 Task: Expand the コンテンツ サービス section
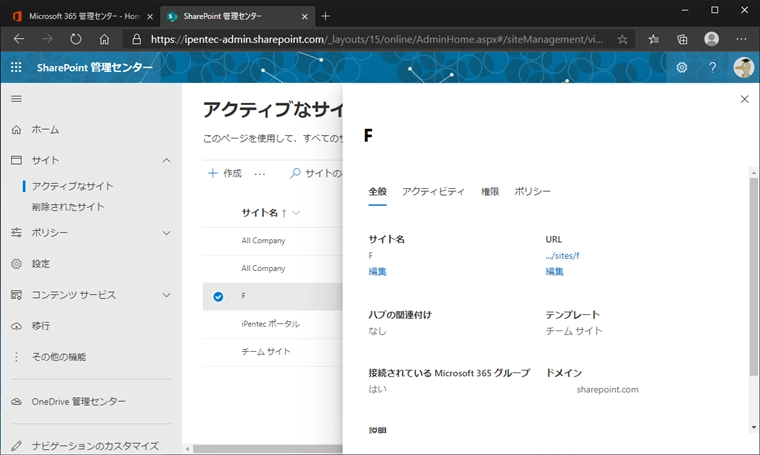click(x=166, y=295)
